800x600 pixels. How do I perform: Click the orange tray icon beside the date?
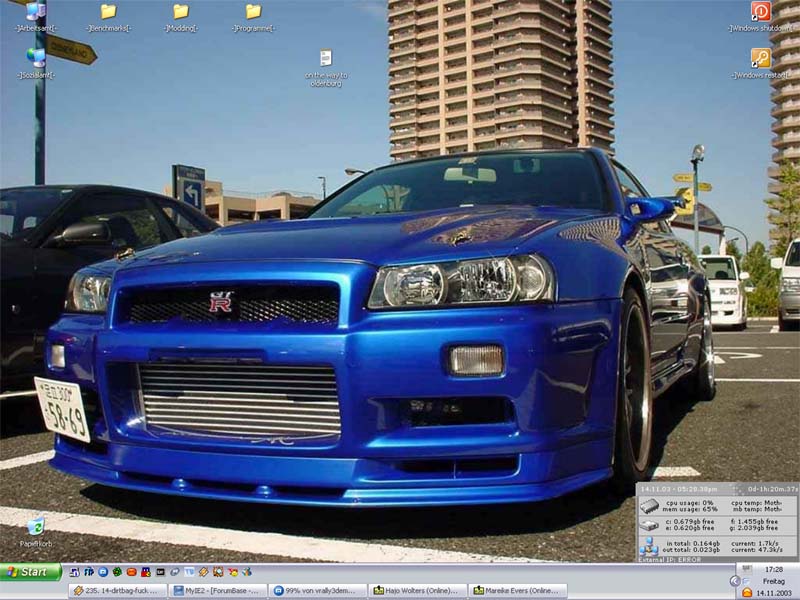(x=747, y=593)
